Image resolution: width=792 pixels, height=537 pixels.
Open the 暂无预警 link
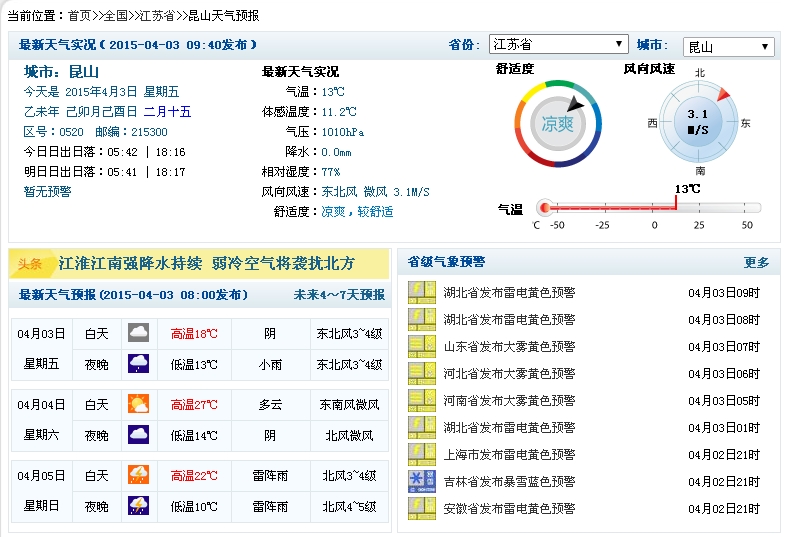pyautogui.click(x=47, y=191)
